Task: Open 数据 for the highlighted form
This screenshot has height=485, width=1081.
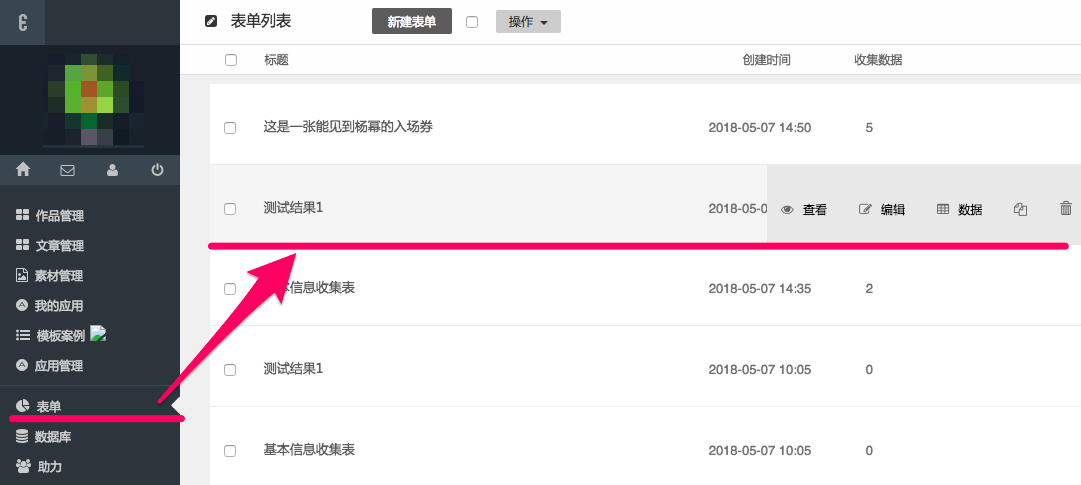Action: click(x=959, y=210)
